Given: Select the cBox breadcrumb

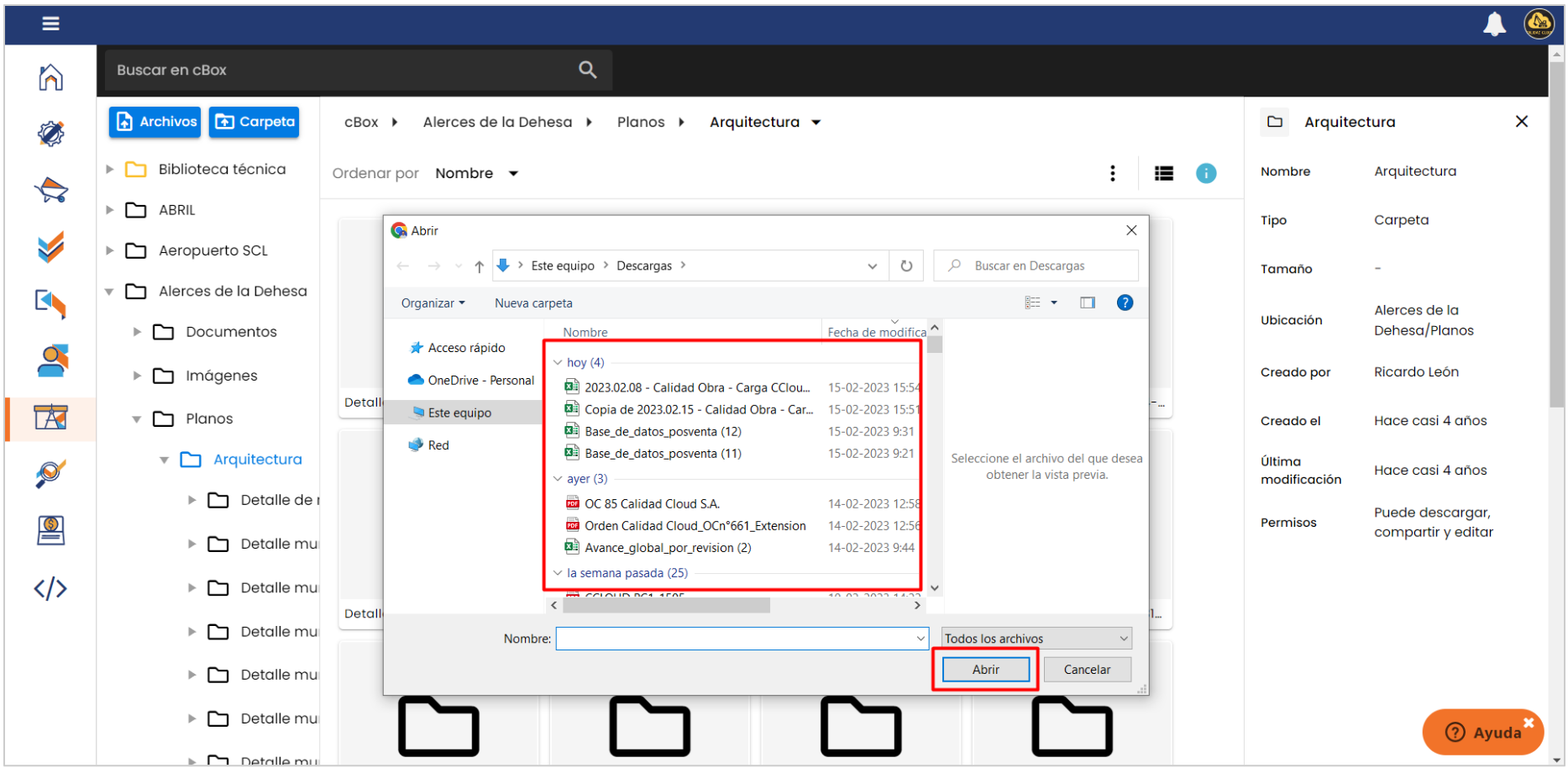Looking at the screenshot, I should (x=361, y=122).
